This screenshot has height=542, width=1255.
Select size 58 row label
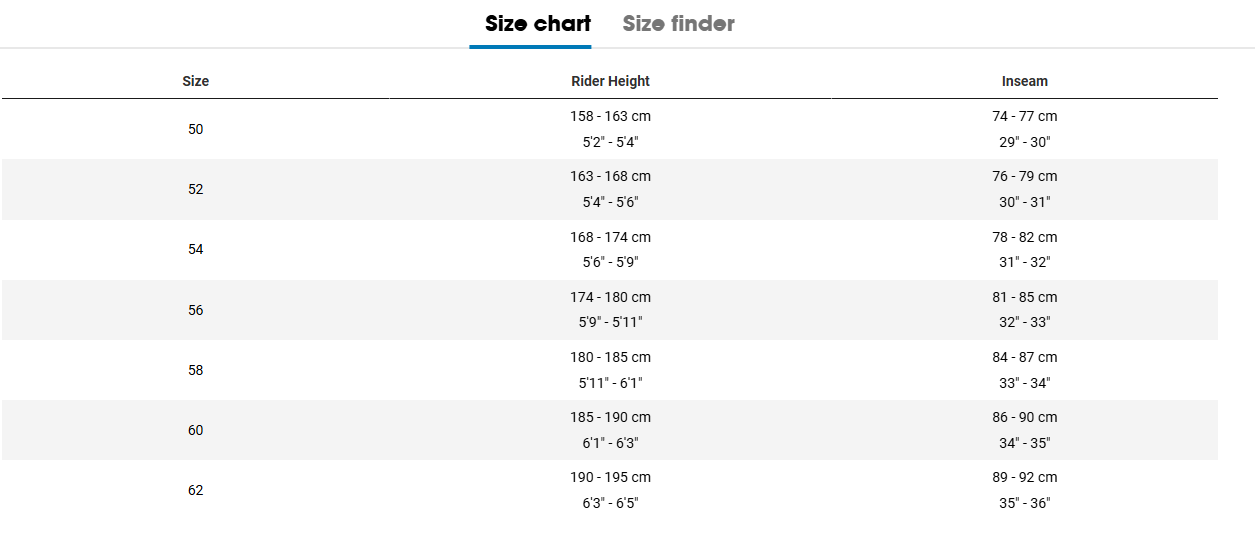(x=196, y=370)
